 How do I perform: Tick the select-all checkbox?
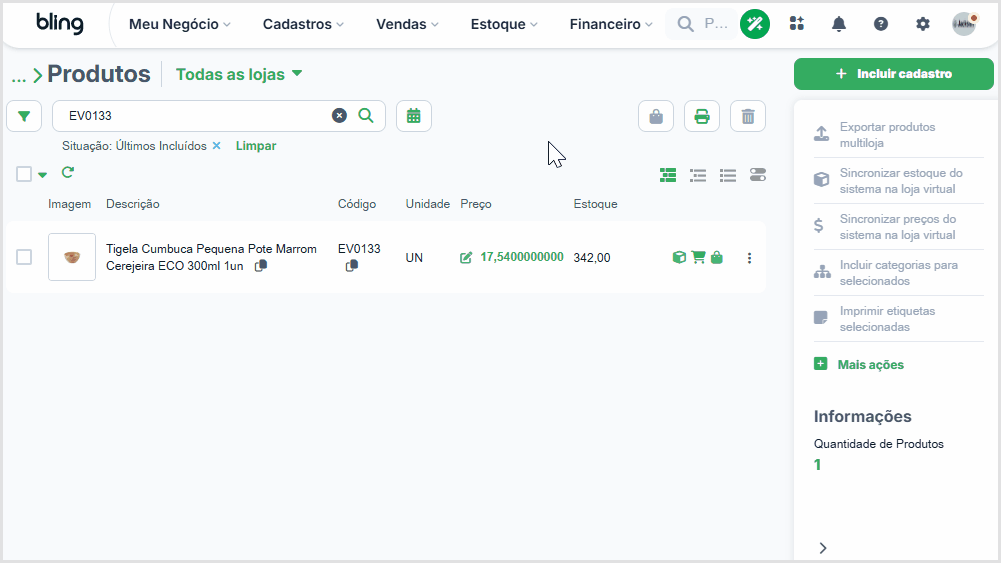coord(24,174)
